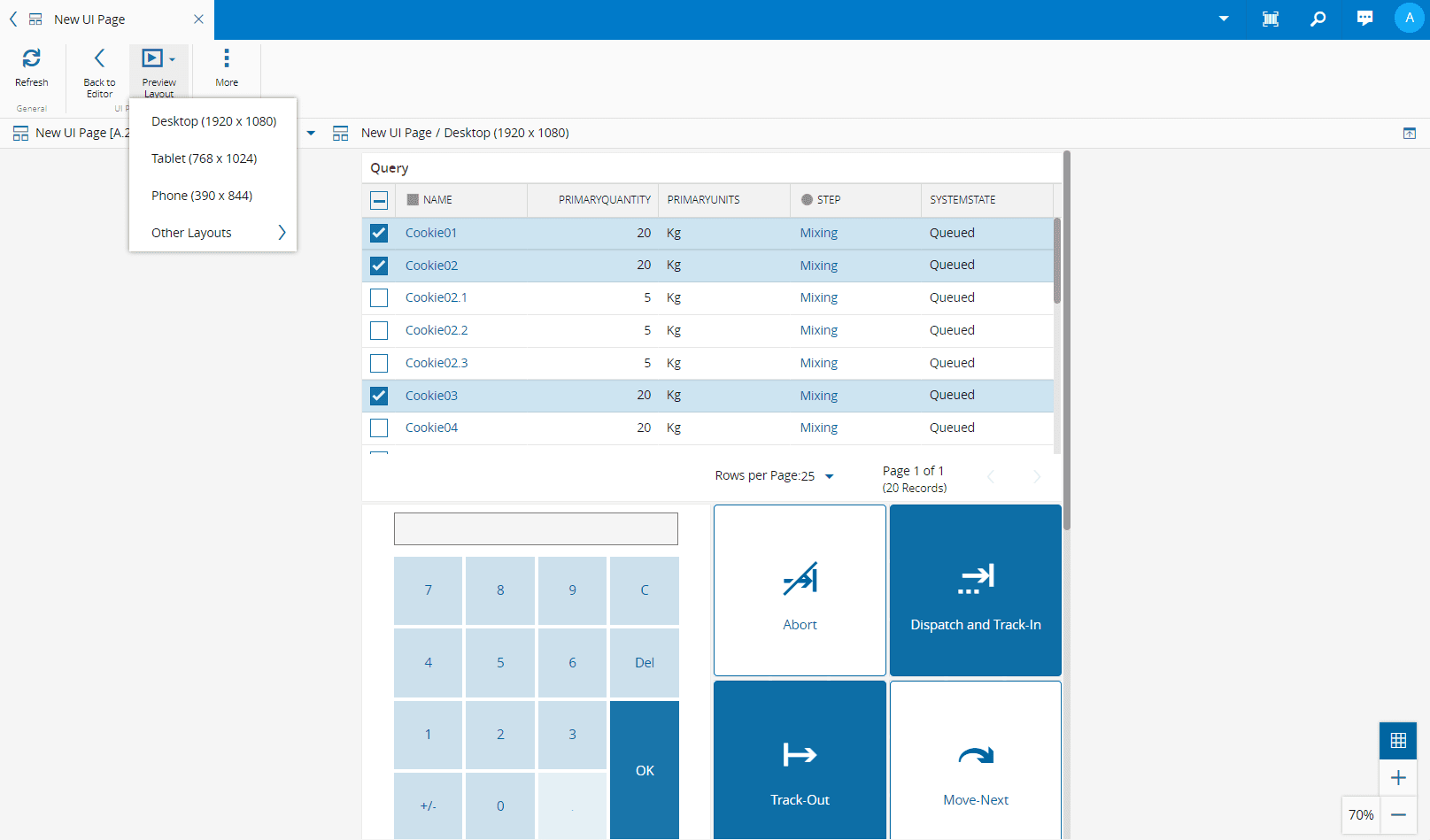
Task: Open the barcode scanner icon
Action: (1271, 19)
